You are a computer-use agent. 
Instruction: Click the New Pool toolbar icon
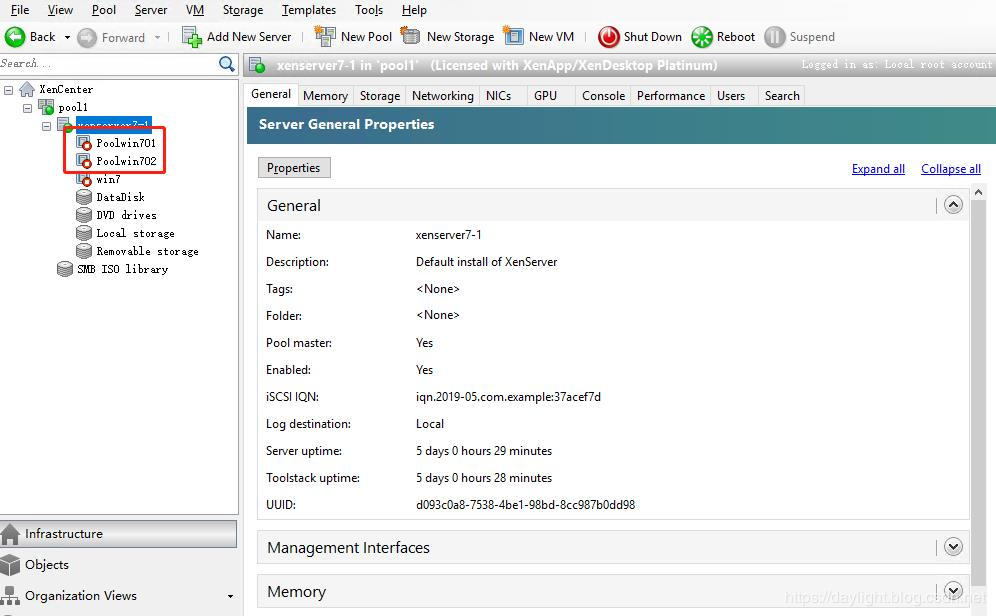coord(325,36)
